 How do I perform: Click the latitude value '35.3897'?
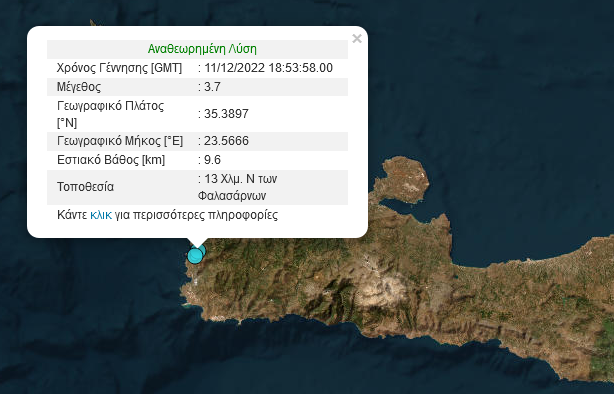226,114
